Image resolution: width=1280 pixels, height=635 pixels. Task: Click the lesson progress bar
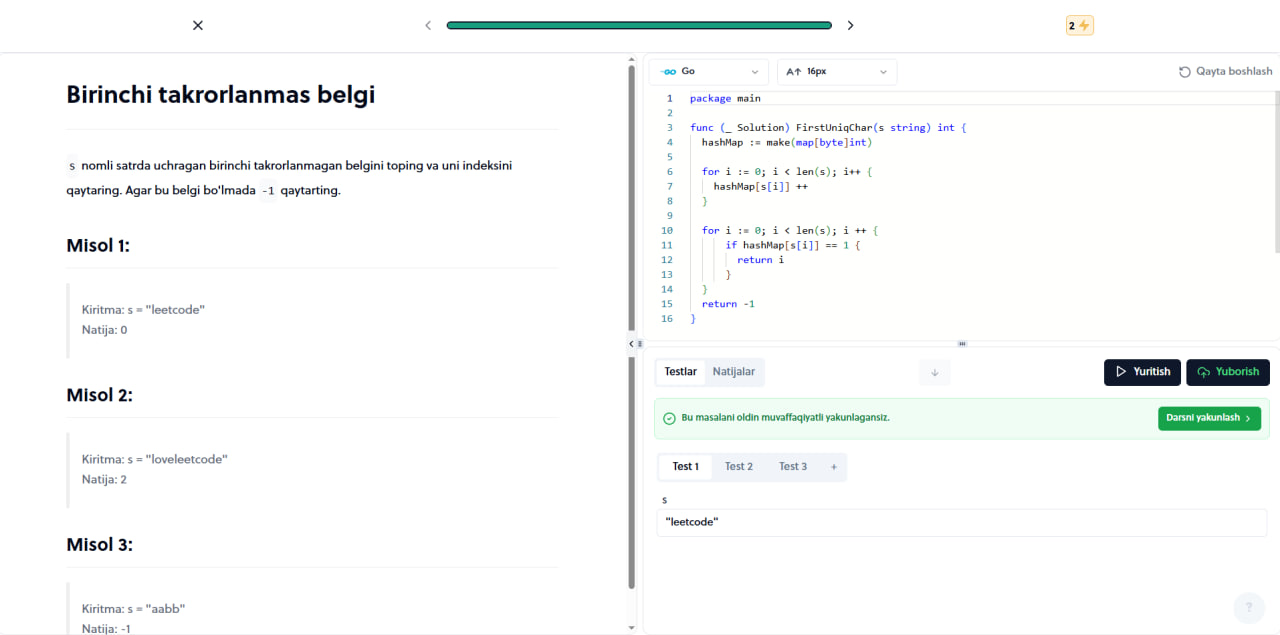click(x=639, y=25)
